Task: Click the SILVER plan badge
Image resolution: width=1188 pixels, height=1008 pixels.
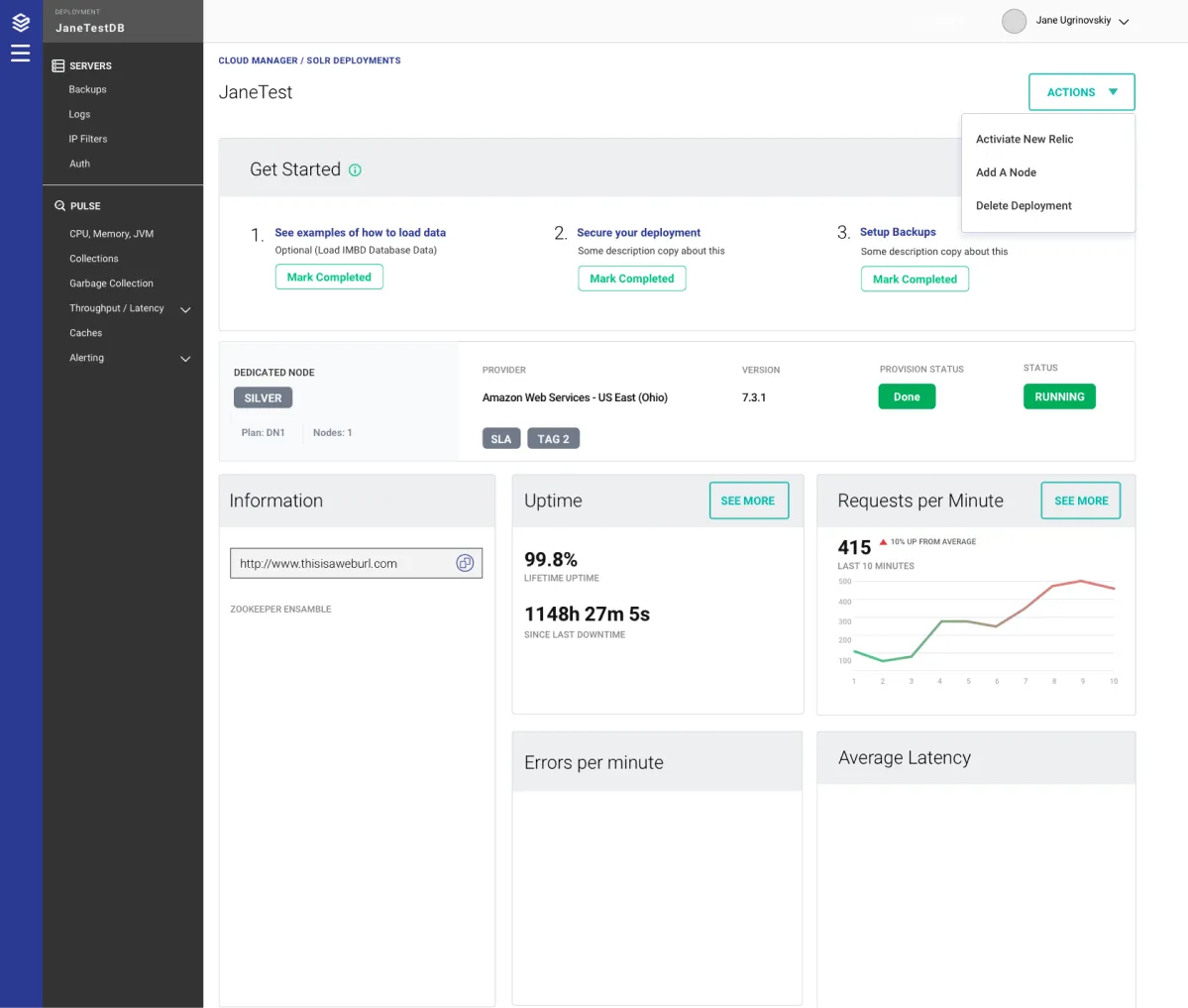Action: [263, 397]
